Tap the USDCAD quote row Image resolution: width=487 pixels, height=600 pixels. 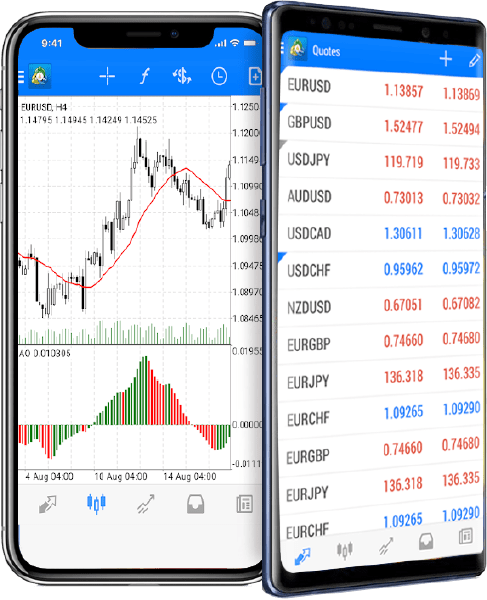point(381,233)
